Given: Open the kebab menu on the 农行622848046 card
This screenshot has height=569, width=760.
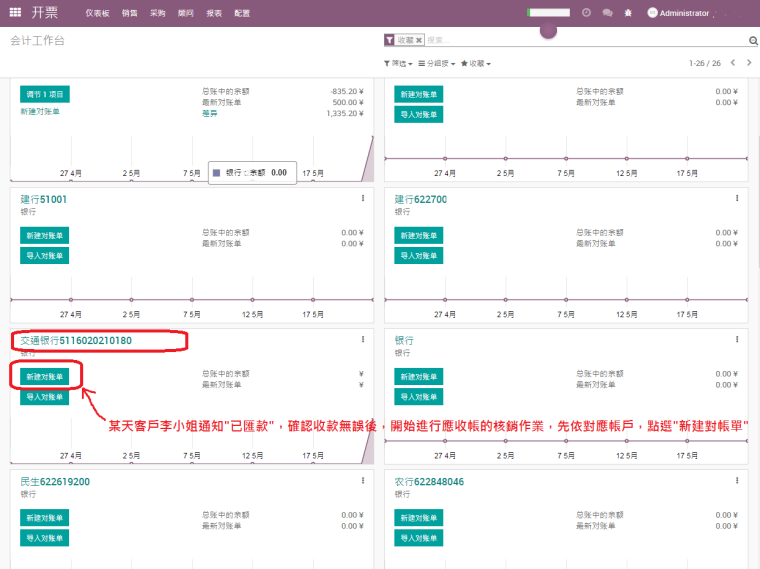Looking at the screenshot, I should (x=737, y=480).
